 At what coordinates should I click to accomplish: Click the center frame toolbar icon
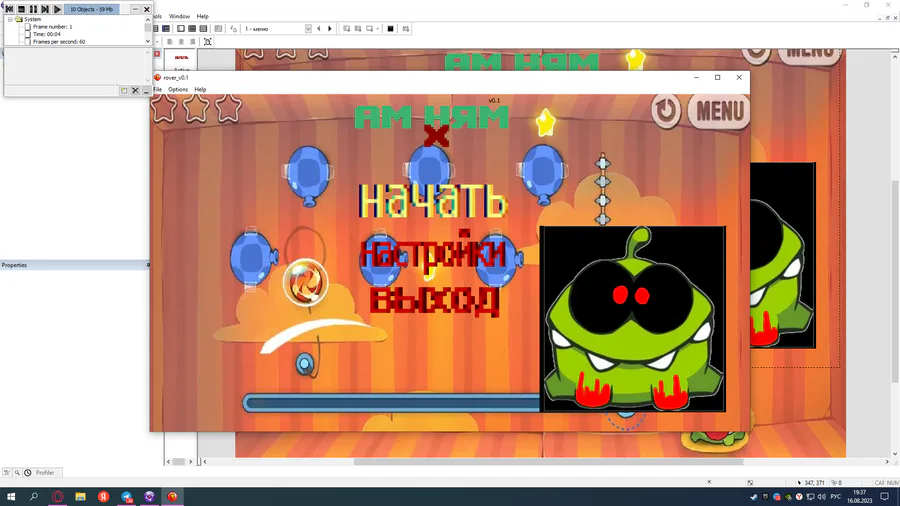pyautogui.click(x=208, y=42)
